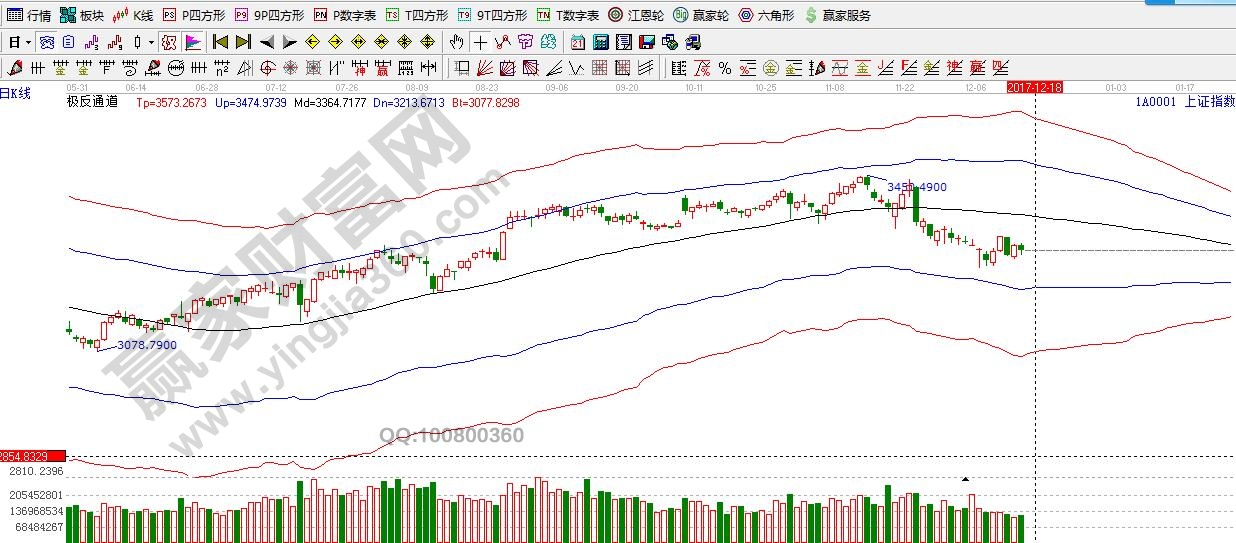Image resolution: width=1236 pixels, height=543 pixels.
Task: Toggle the crosshair cursor tool
Action: click(480, 42)
